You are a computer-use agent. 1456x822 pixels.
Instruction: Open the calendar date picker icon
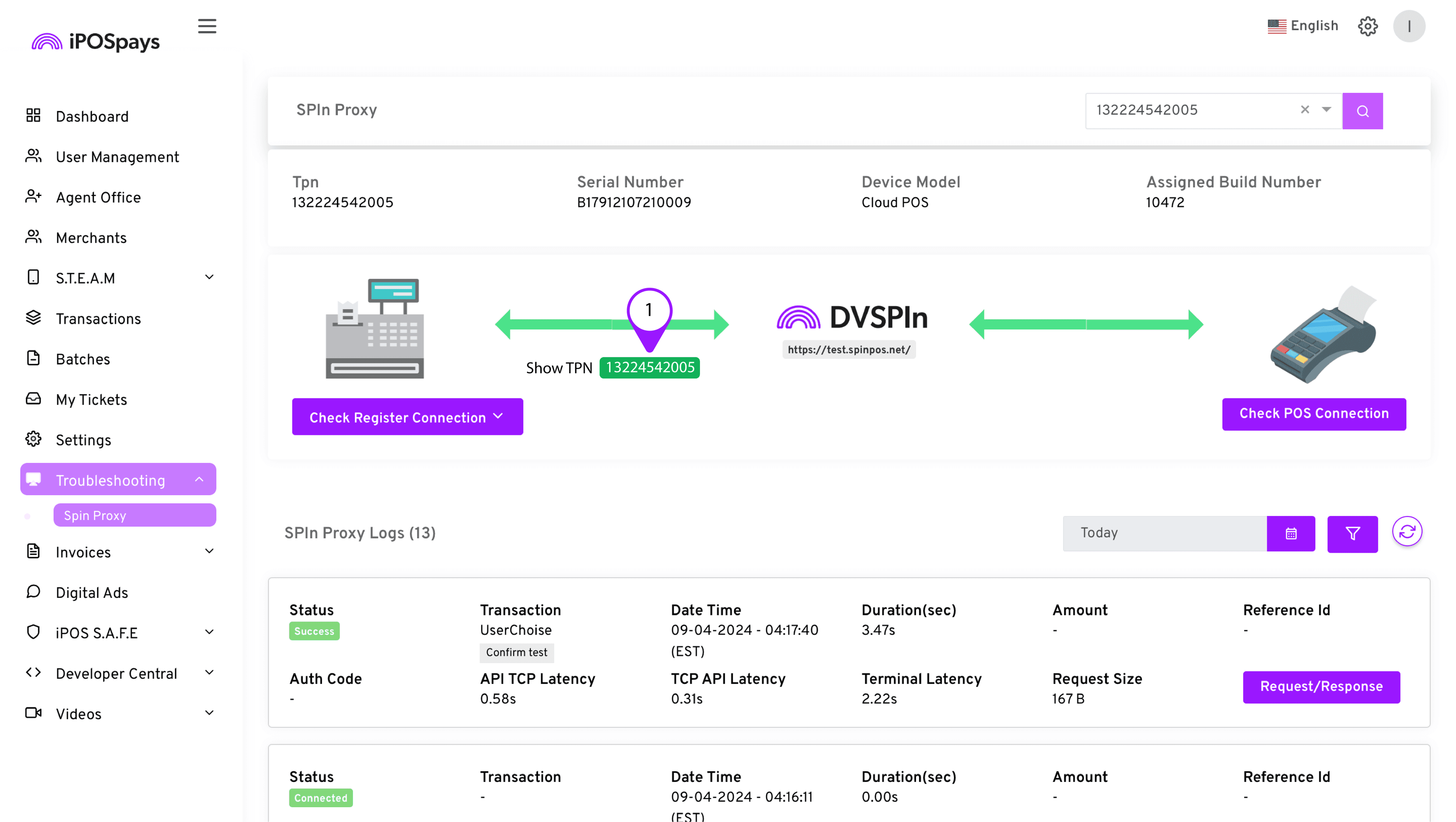click(1291, 534)
